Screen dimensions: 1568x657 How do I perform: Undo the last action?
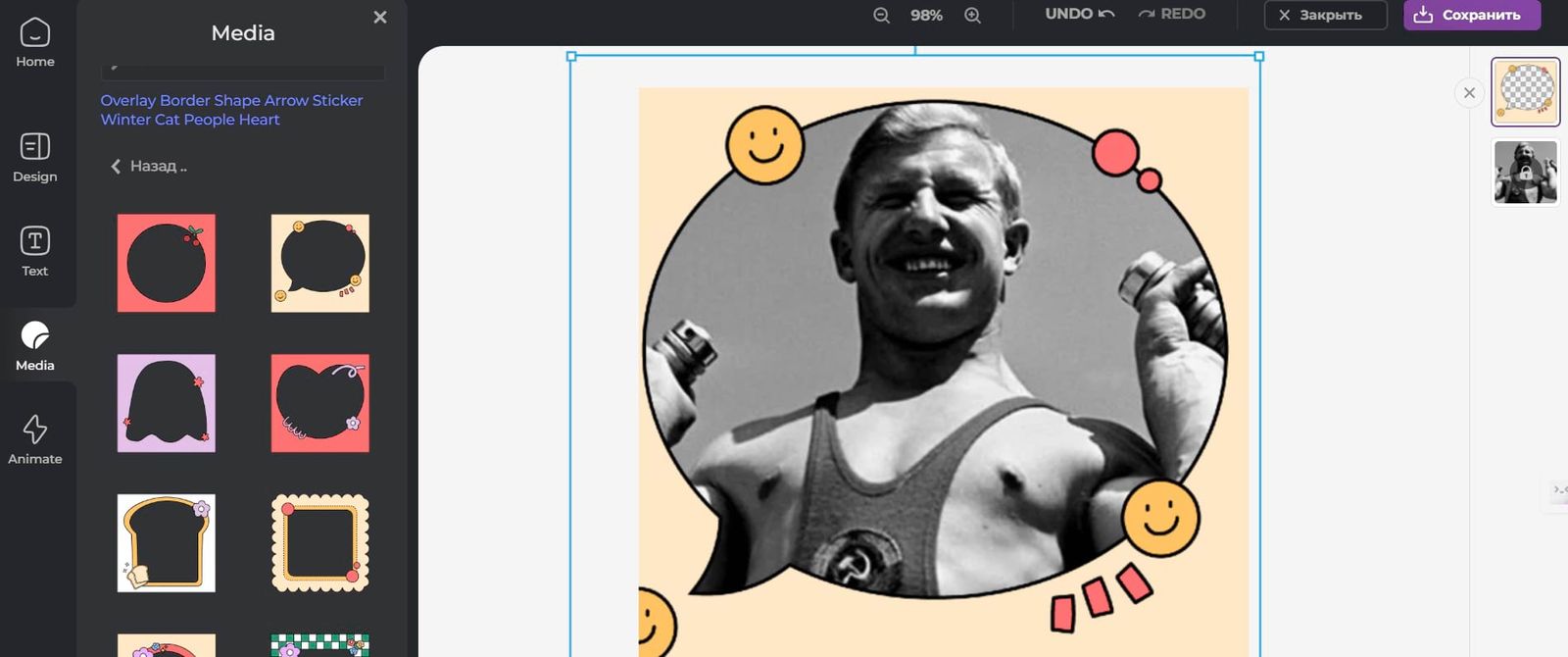[x=1079, y=14]
